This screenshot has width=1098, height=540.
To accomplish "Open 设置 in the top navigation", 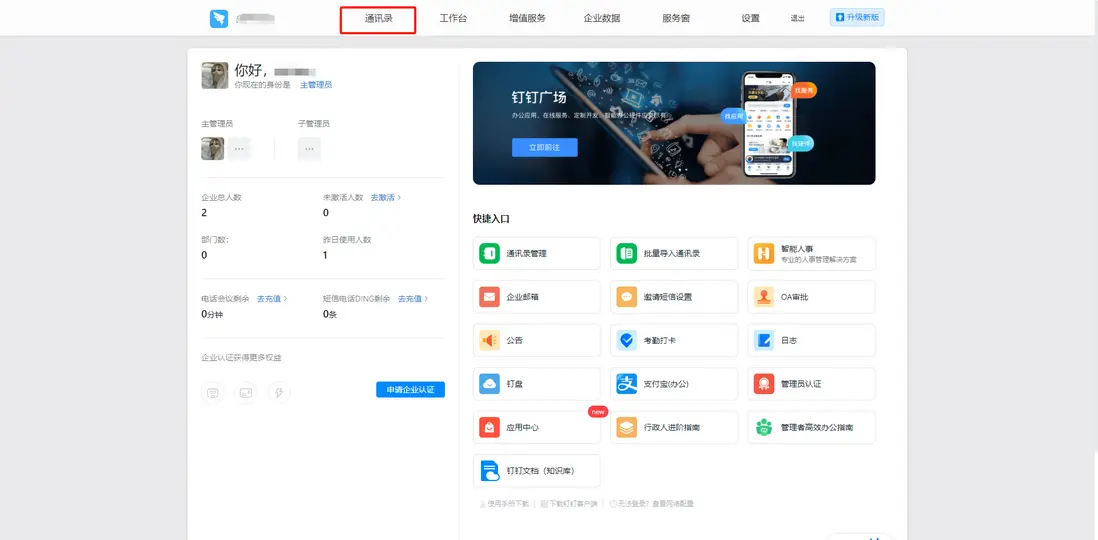I will (x=750, y=19).
